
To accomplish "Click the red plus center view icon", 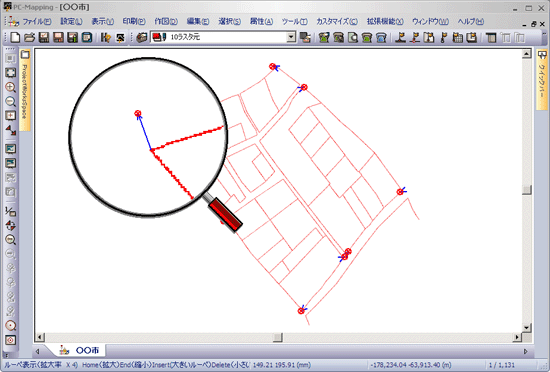I will [11, 115].
